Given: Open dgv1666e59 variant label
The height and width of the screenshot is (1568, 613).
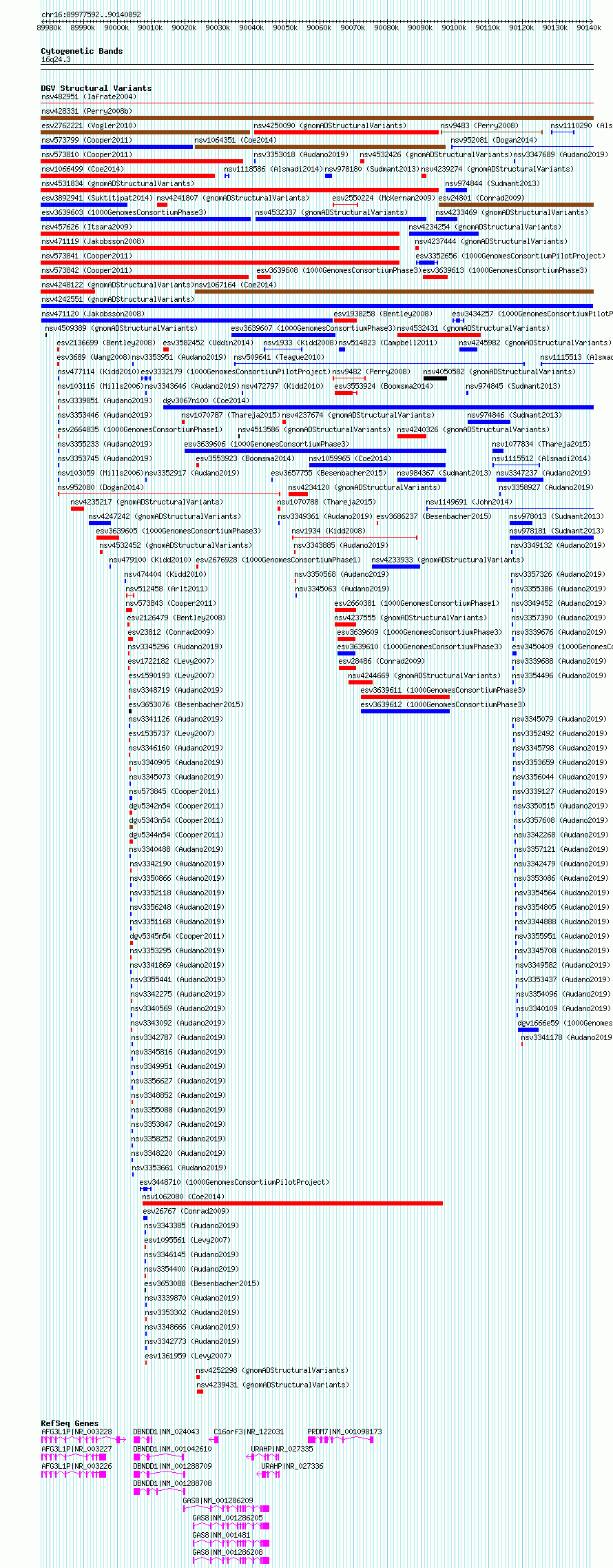Looking at the screenshot, I should click(x=565, y=1023).
